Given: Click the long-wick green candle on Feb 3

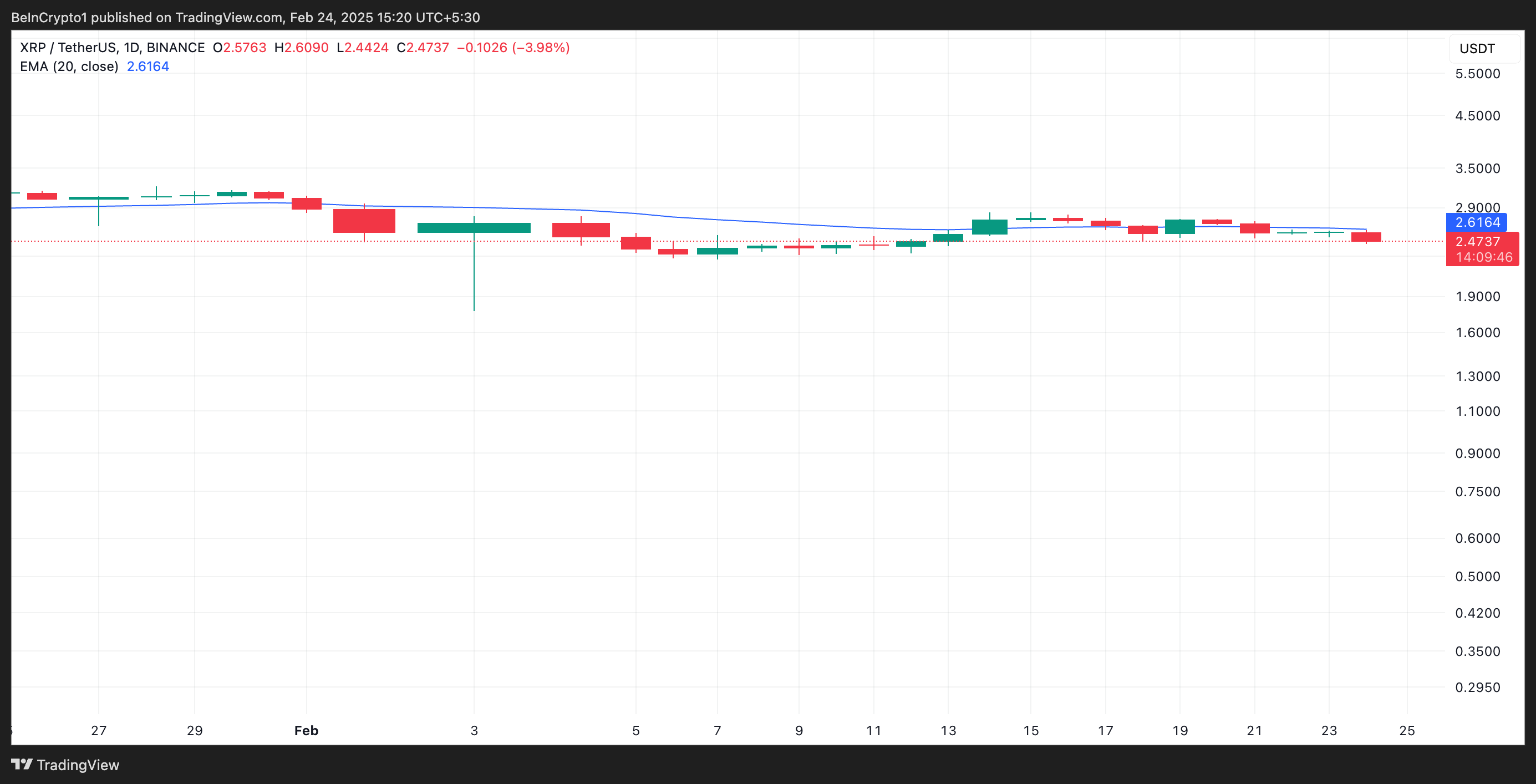Looking at the screenshot, I should 474,228.
